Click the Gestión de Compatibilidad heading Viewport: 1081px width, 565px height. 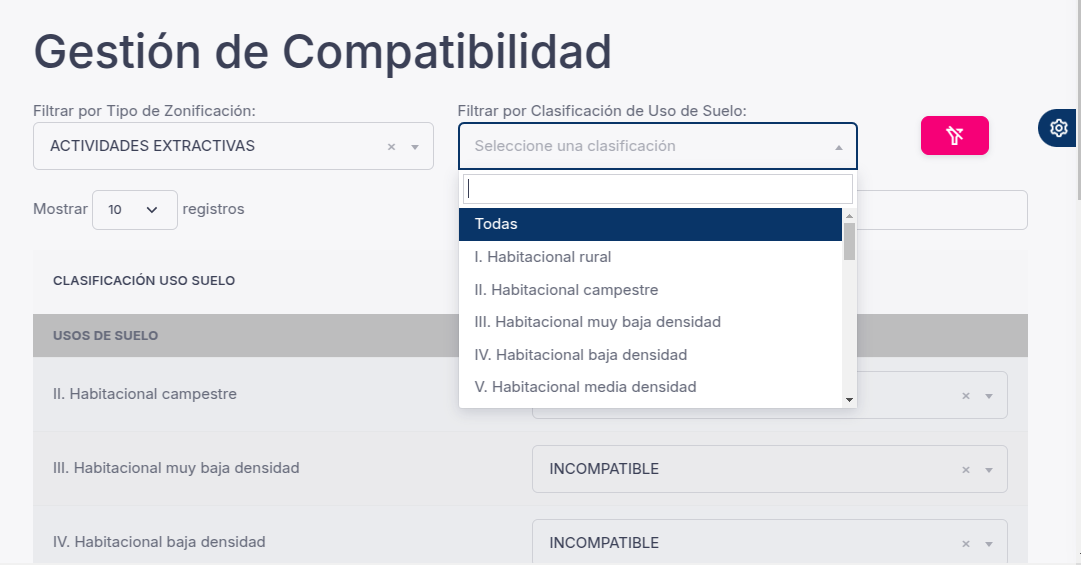click(x=323, y=52)
